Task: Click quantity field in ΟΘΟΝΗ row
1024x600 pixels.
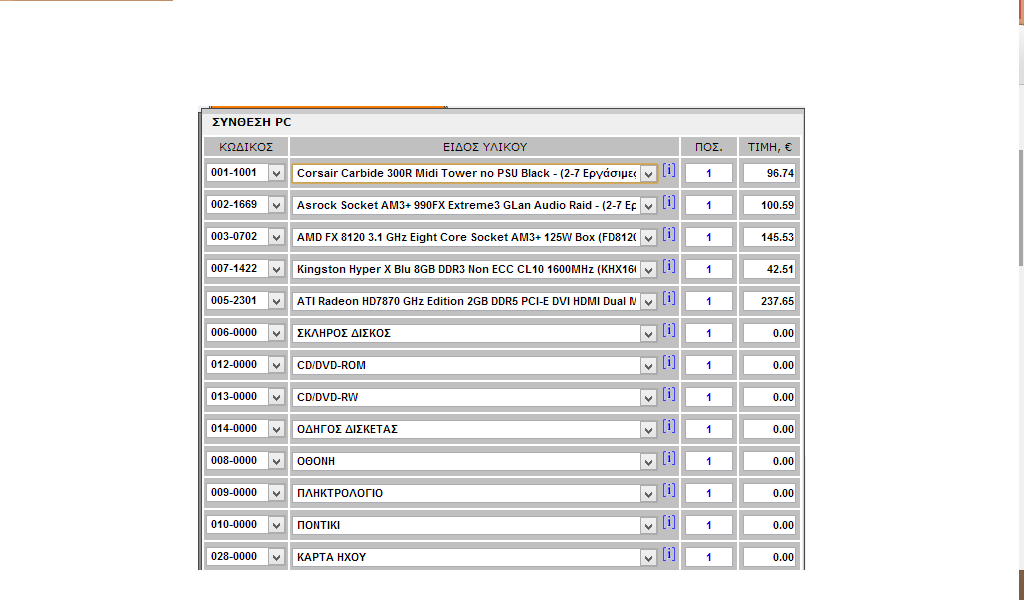Action: pos(709,461)
